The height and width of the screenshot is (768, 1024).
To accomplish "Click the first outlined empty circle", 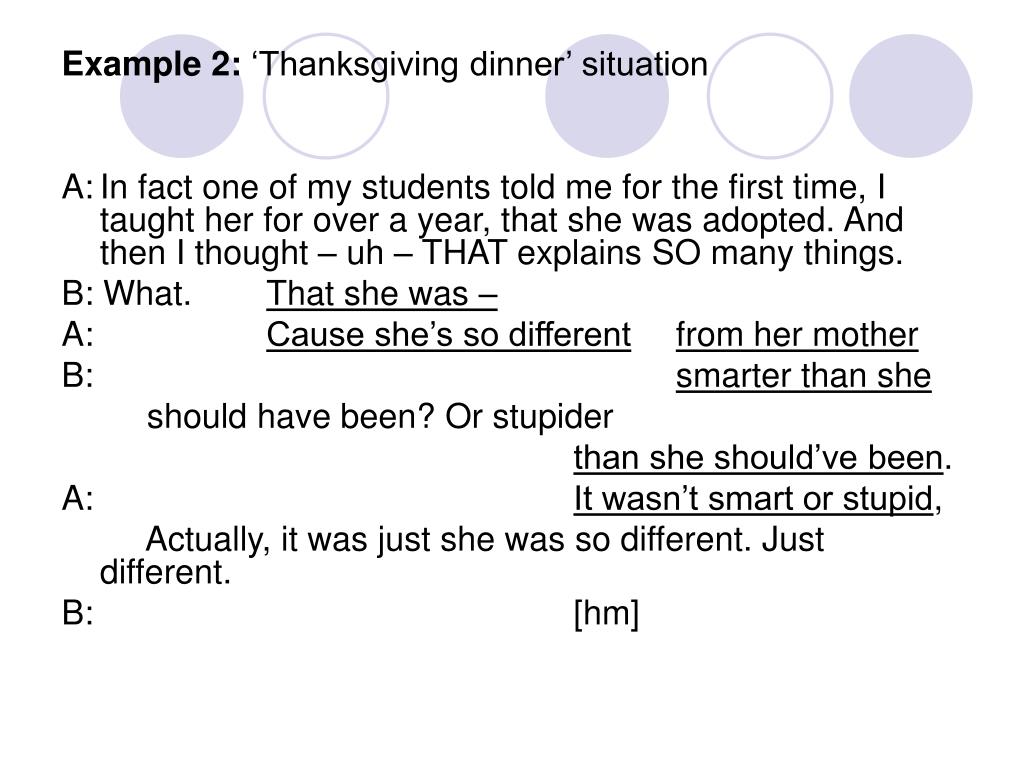I will coord(326,96).
